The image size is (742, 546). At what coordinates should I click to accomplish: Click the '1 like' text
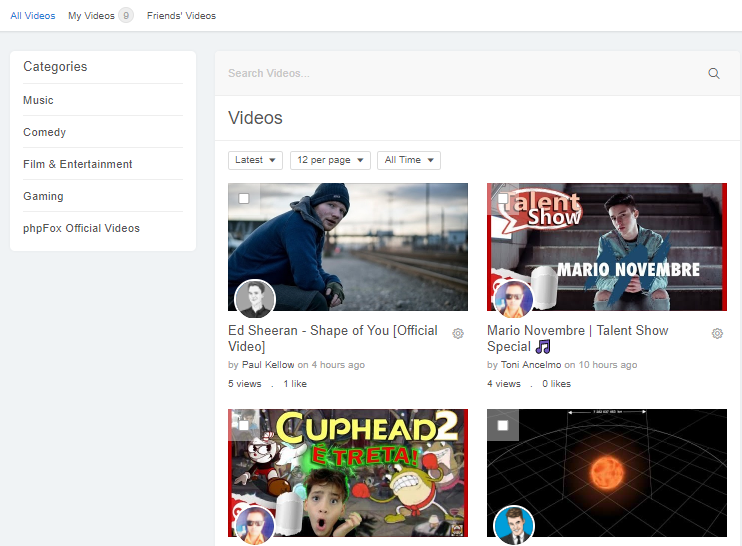coord(295,384)
